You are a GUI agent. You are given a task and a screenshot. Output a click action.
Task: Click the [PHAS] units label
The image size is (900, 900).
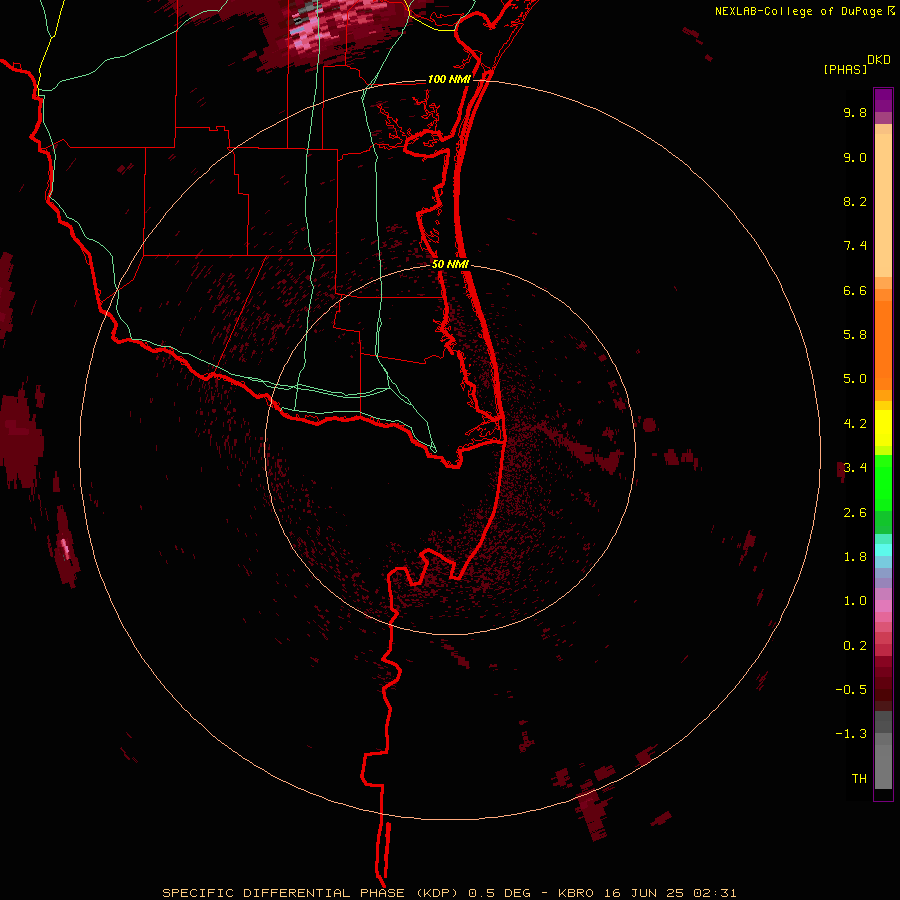click(845, 70)
